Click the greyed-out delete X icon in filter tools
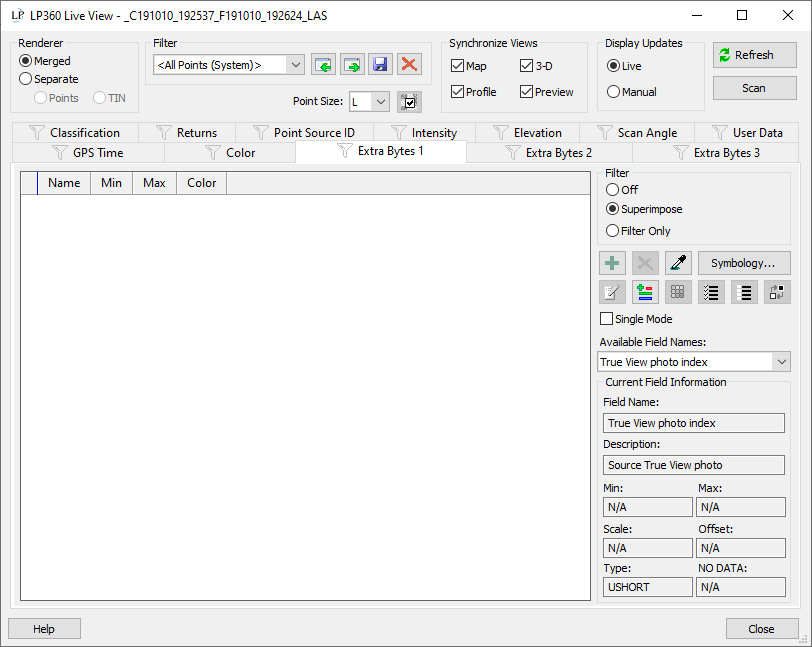Viewport: 812px width, 647px height. click(645, 263)
